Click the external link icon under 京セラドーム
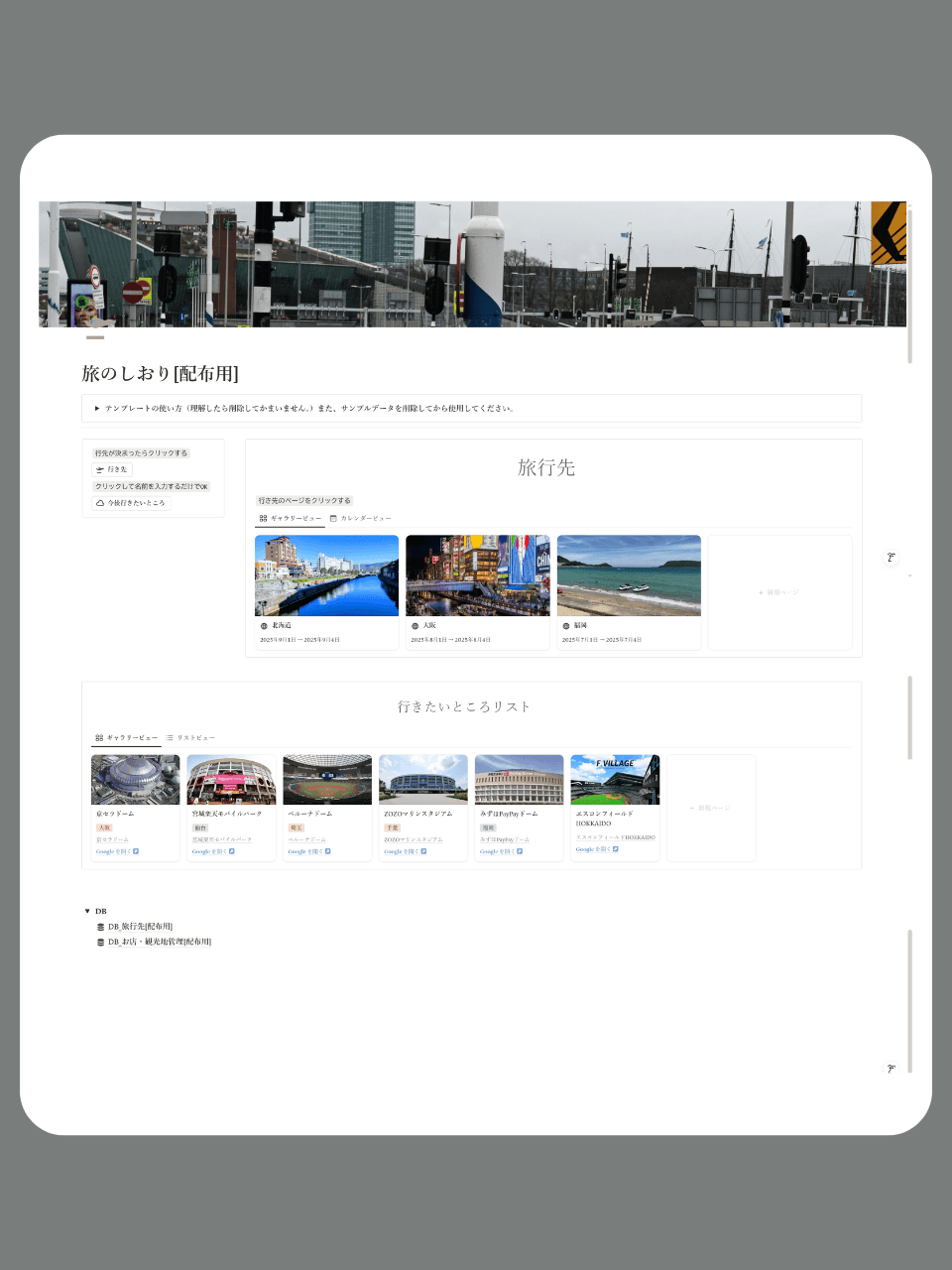Viewport: 952px width, 1270px height. click(136, 851)
